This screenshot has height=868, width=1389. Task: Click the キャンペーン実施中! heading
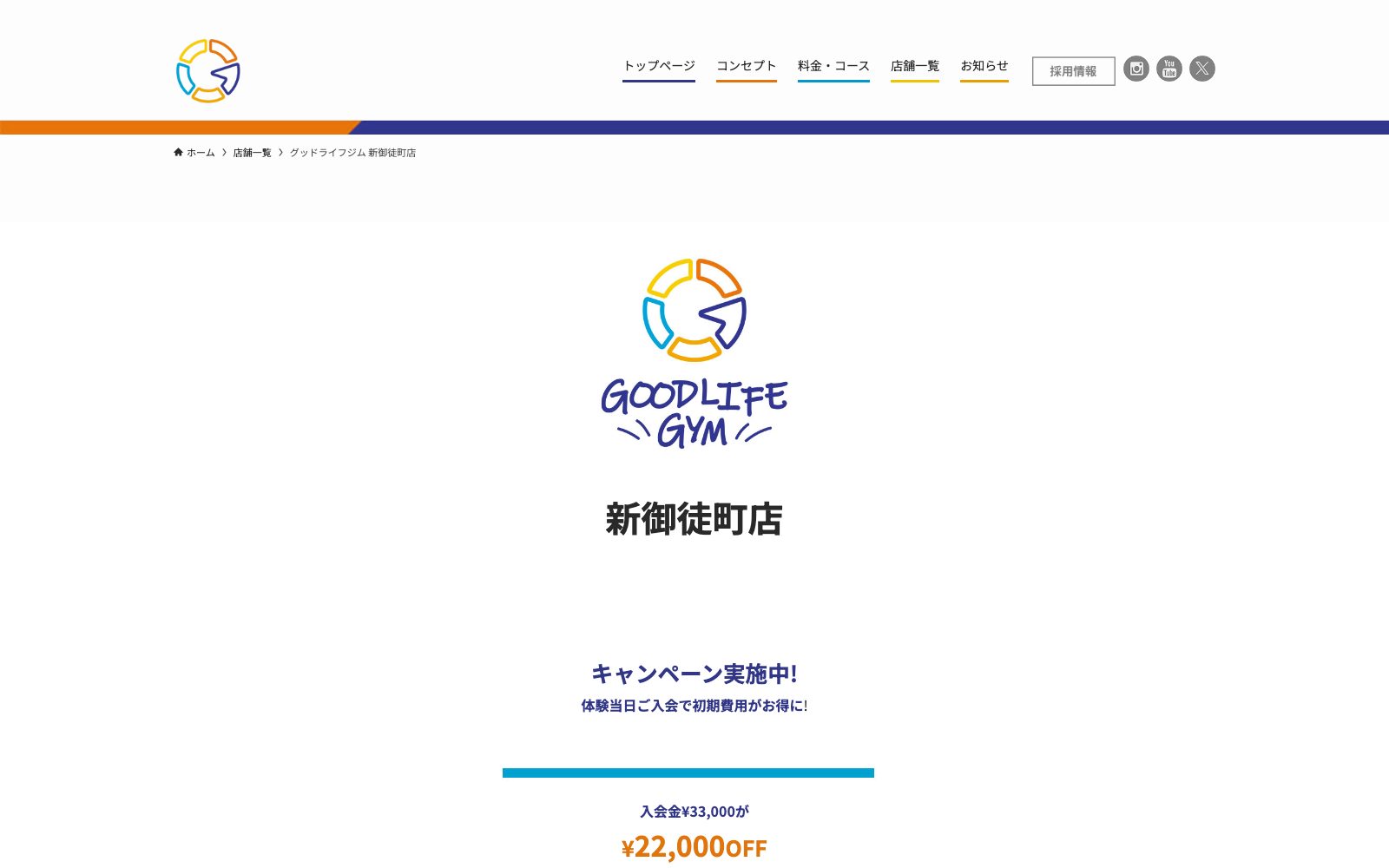(x=694, y=674)
